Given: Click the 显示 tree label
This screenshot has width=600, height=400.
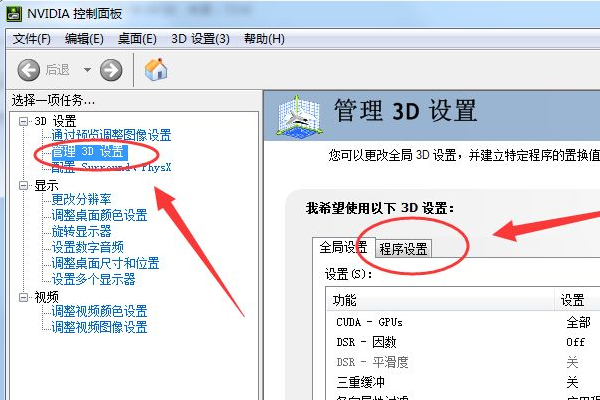Looking at the screenshot, I should [x=46, y=186].
